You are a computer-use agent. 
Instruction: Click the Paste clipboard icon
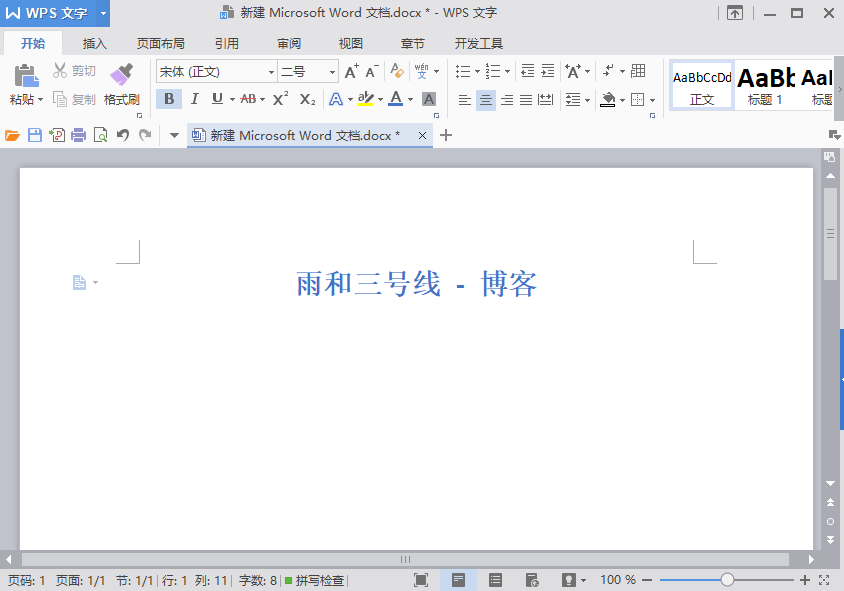pyautogui.click(x=26, y=75)
